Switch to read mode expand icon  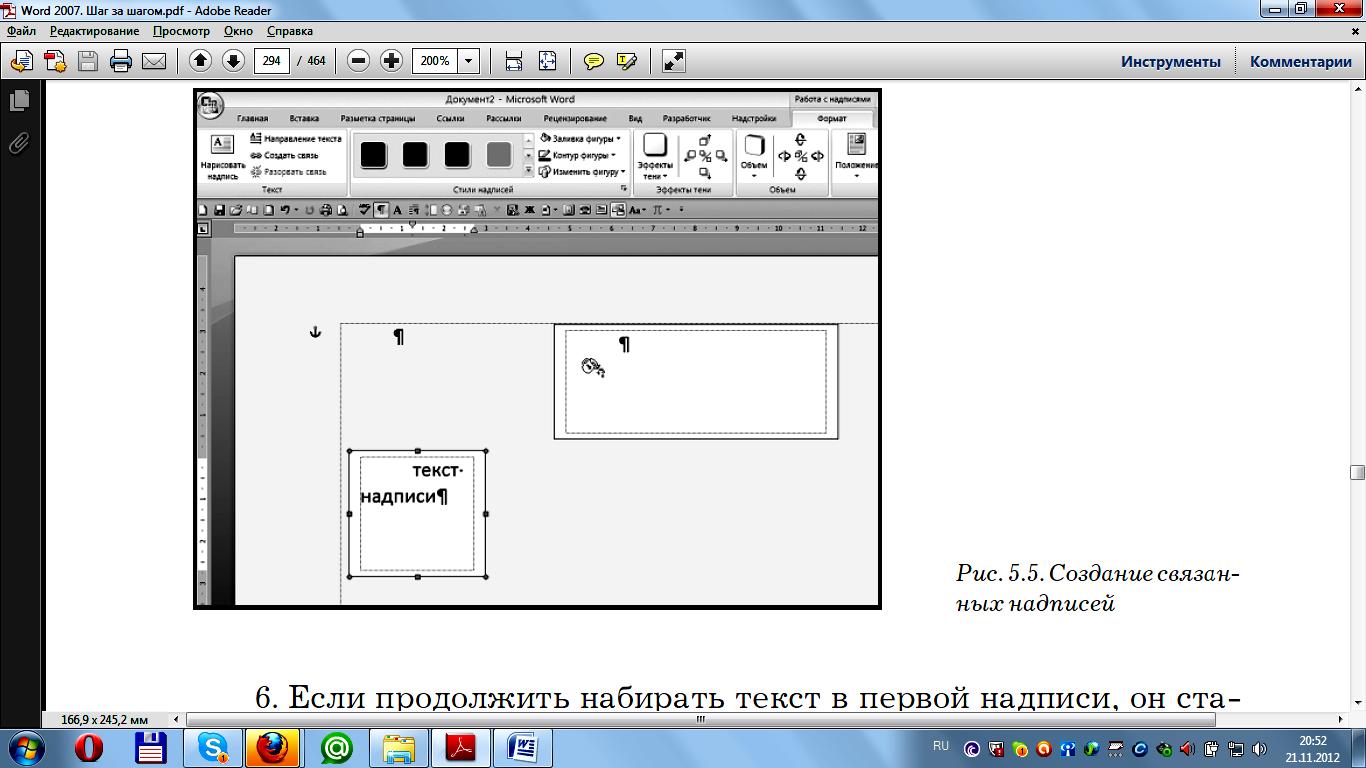click(674, 61)
